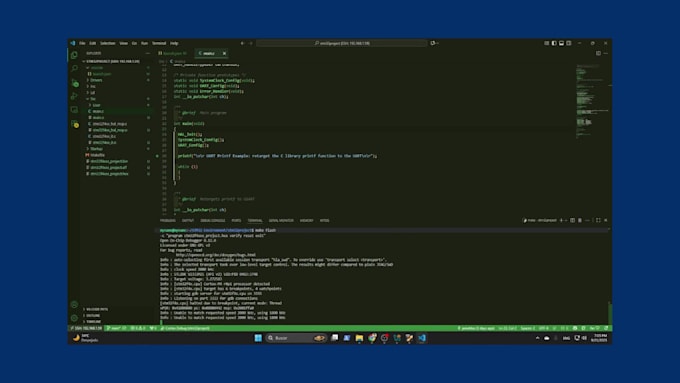Screen dimensions: 680x383
Task: Open stm32f4xx_it.c in the explorer
Action: pos(104,136)
